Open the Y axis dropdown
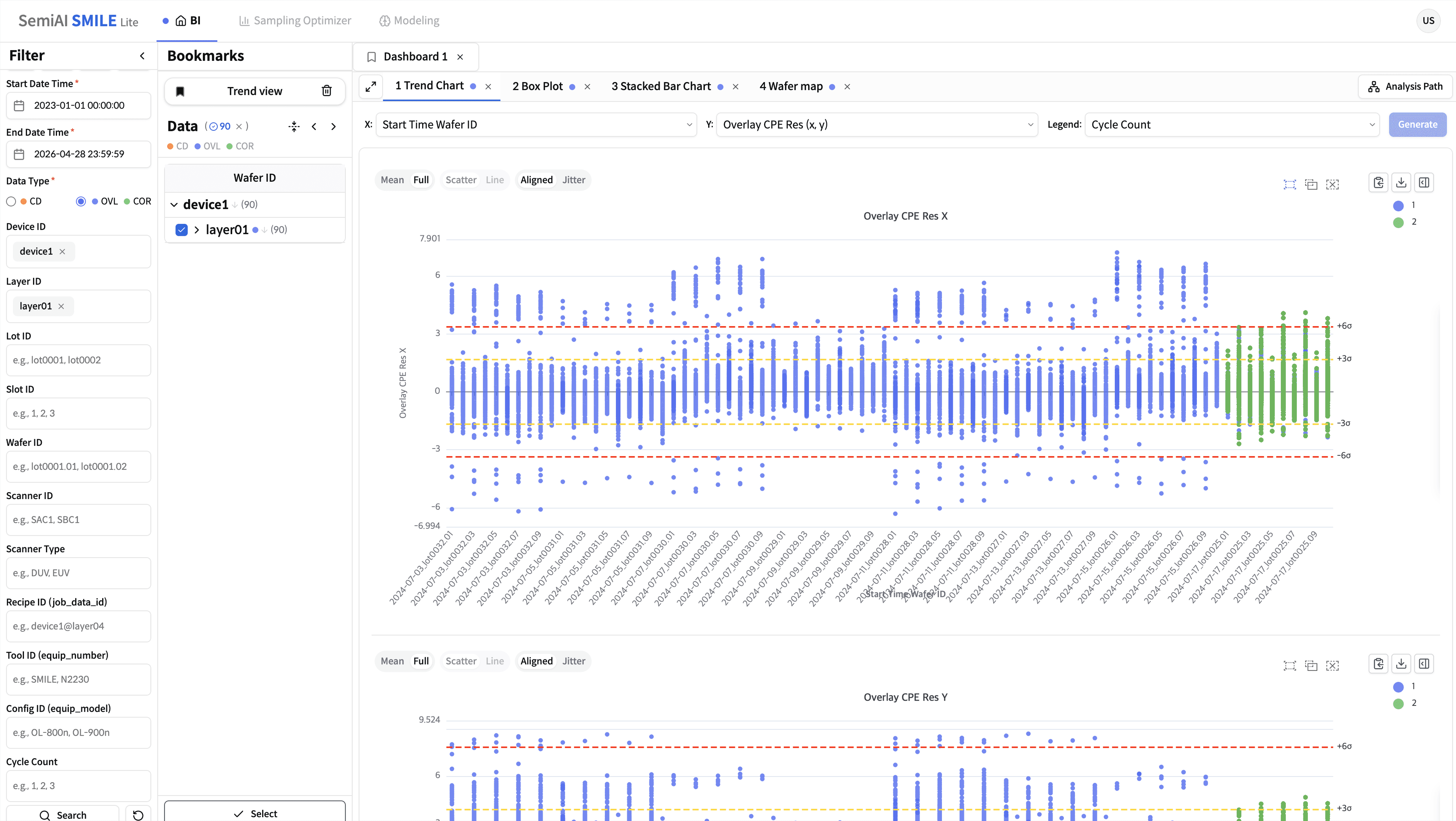 coord(877,125)
